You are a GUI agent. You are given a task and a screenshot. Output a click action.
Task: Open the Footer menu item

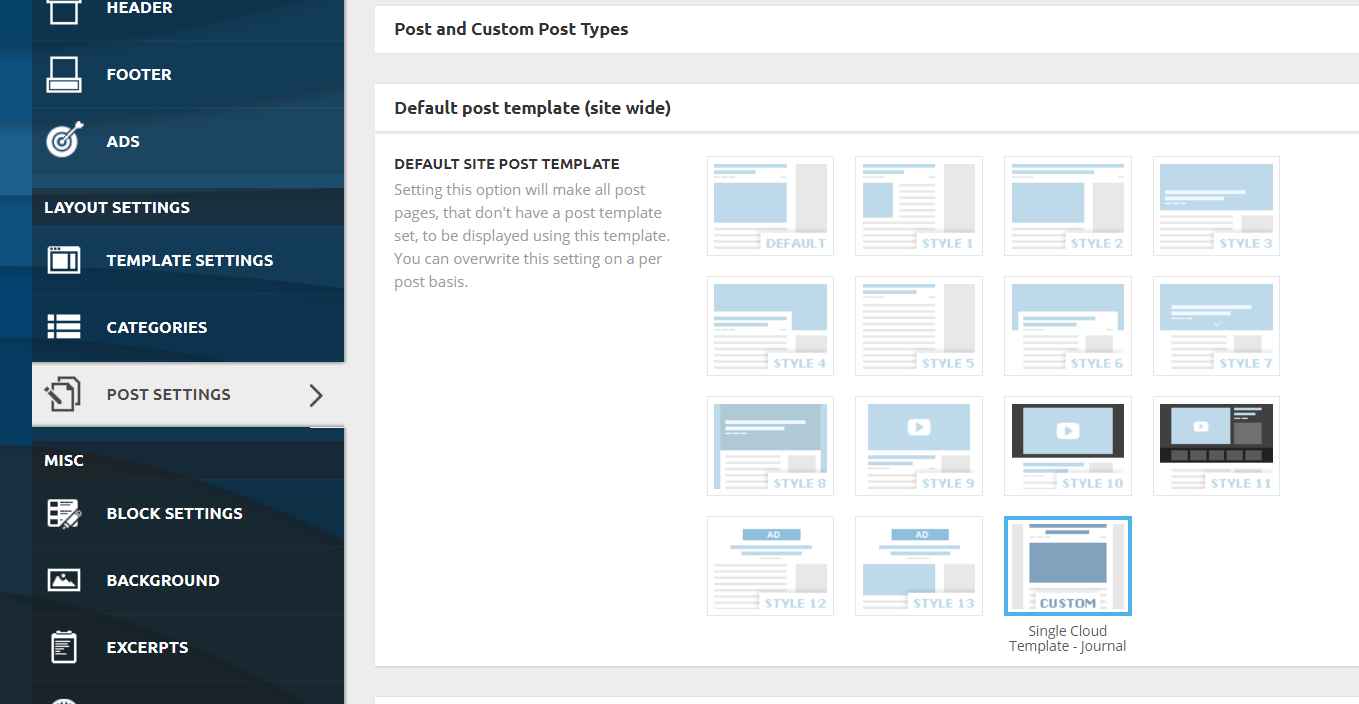coord(188,74)
